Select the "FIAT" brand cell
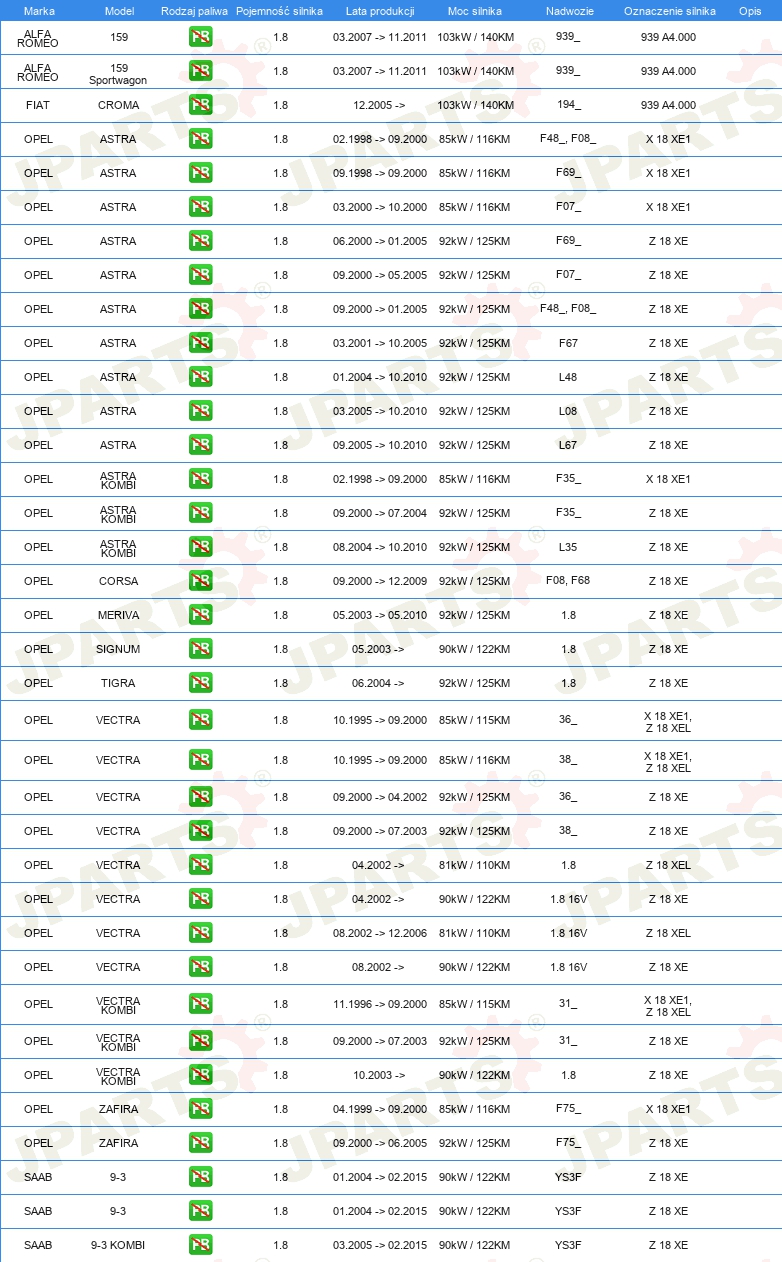 coord(39,105)
